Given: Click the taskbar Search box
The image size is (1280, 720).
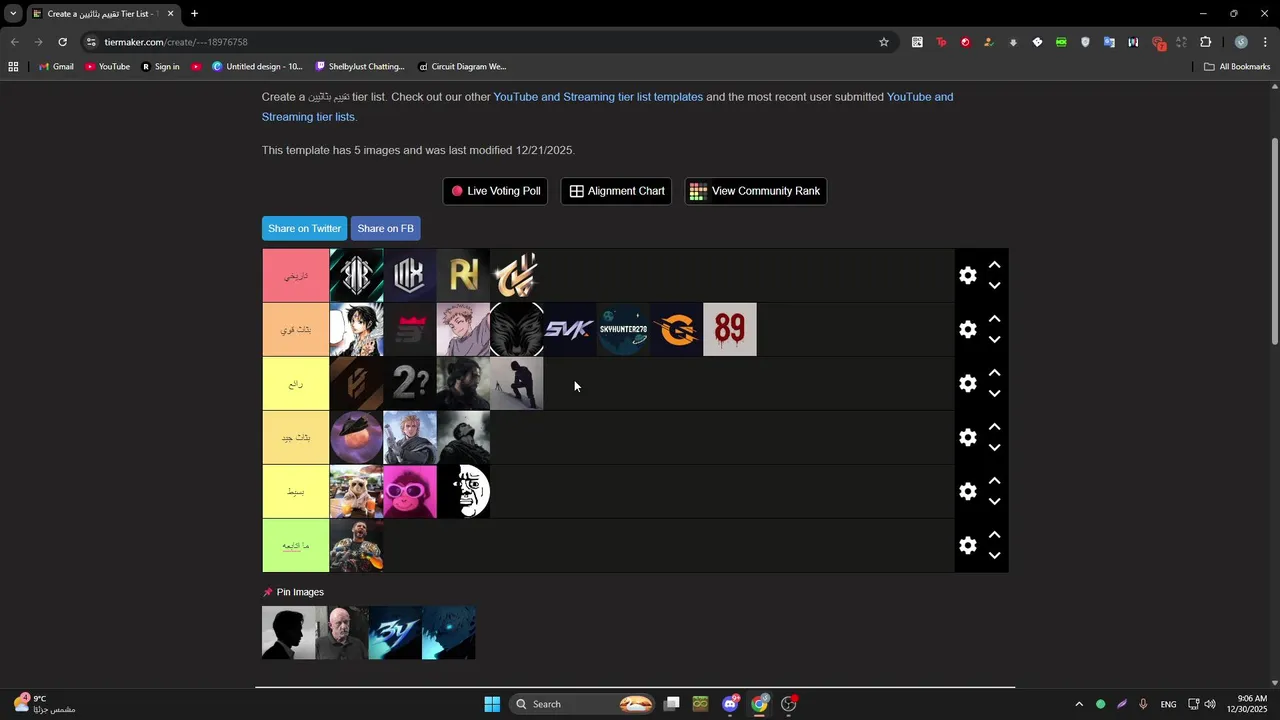Looking at the screenshot, I should pyautogui.click(x=583, y=704).
